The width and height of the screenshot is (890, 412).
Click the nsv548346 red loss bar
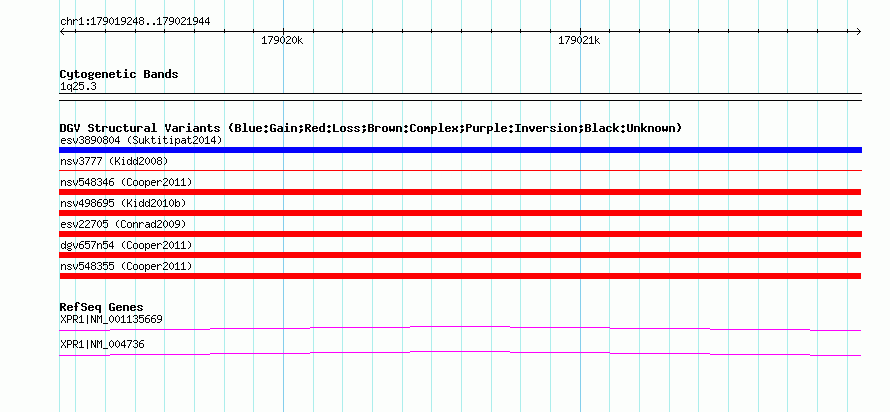[460, 192]
